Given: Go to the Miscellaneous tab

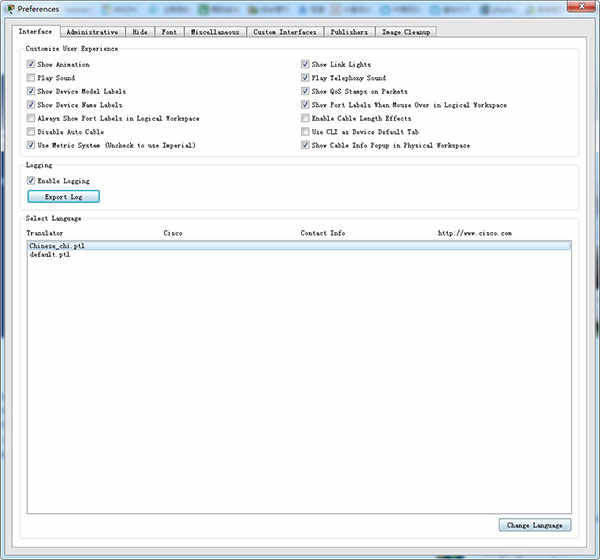Looking at the screenshot, I should click(215, 32).
